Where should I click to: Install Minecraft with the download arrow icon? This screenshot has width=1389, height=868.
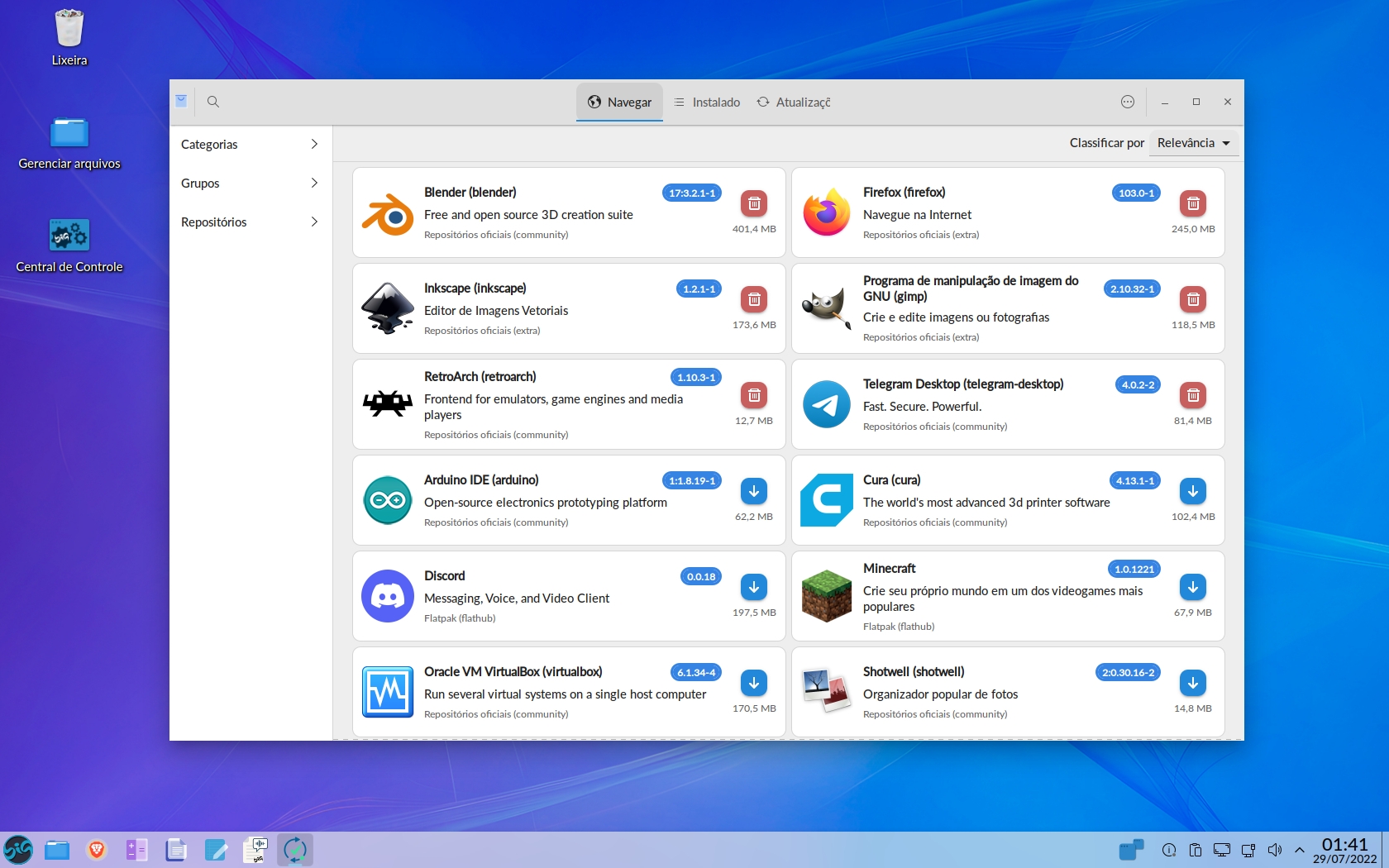(x=1192, y=587)
